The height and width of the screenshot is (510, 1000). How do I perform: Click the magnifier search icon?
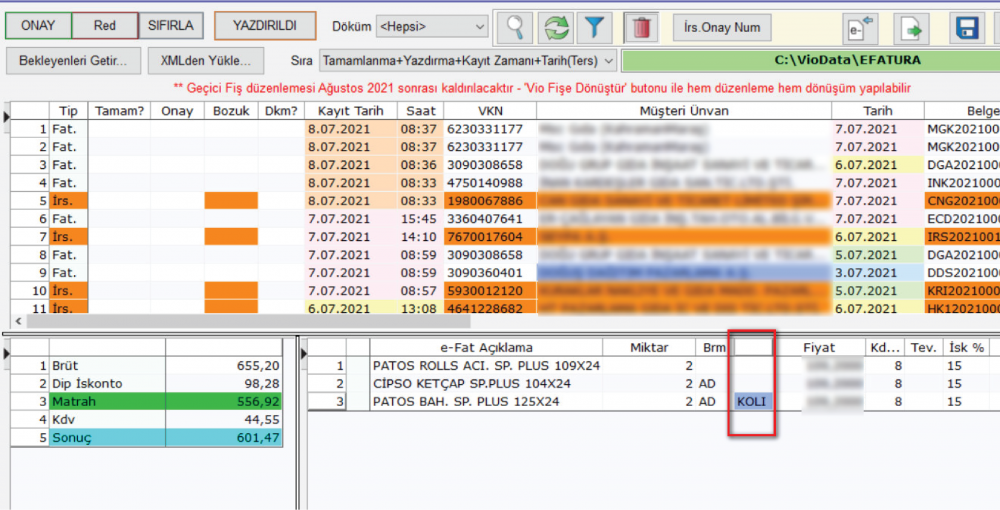pyautogui.click(x=514, y=27)
